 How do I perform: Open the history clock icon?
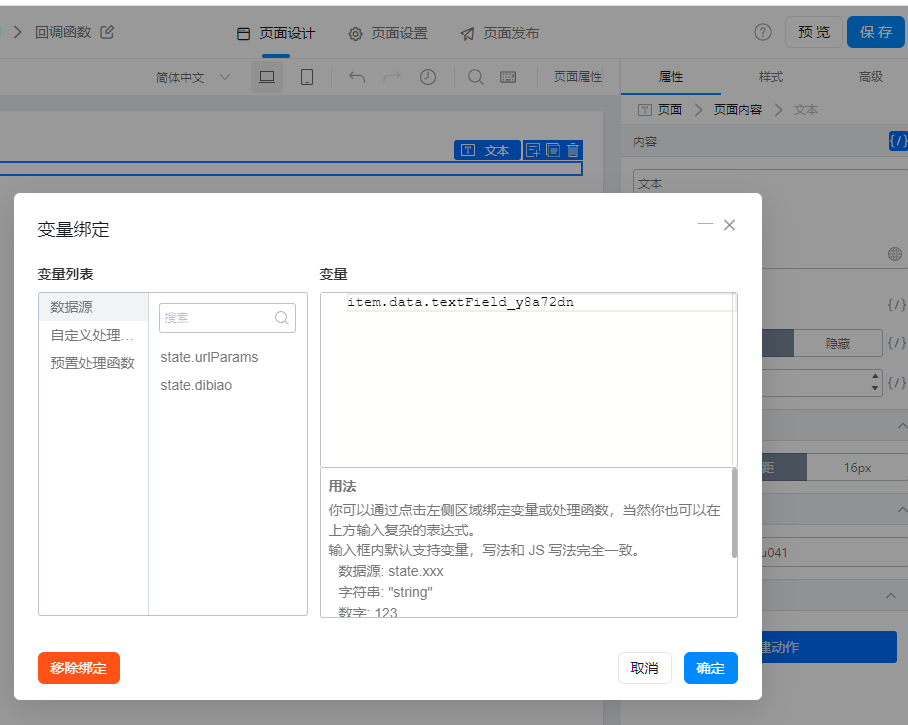coord(428,77)
